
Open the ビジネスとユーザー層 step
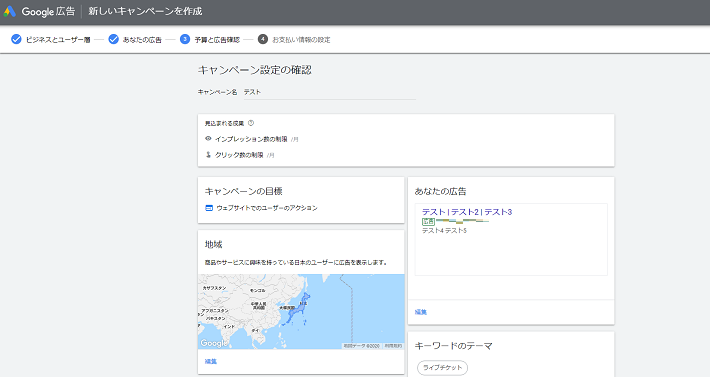tap(58, 40)
